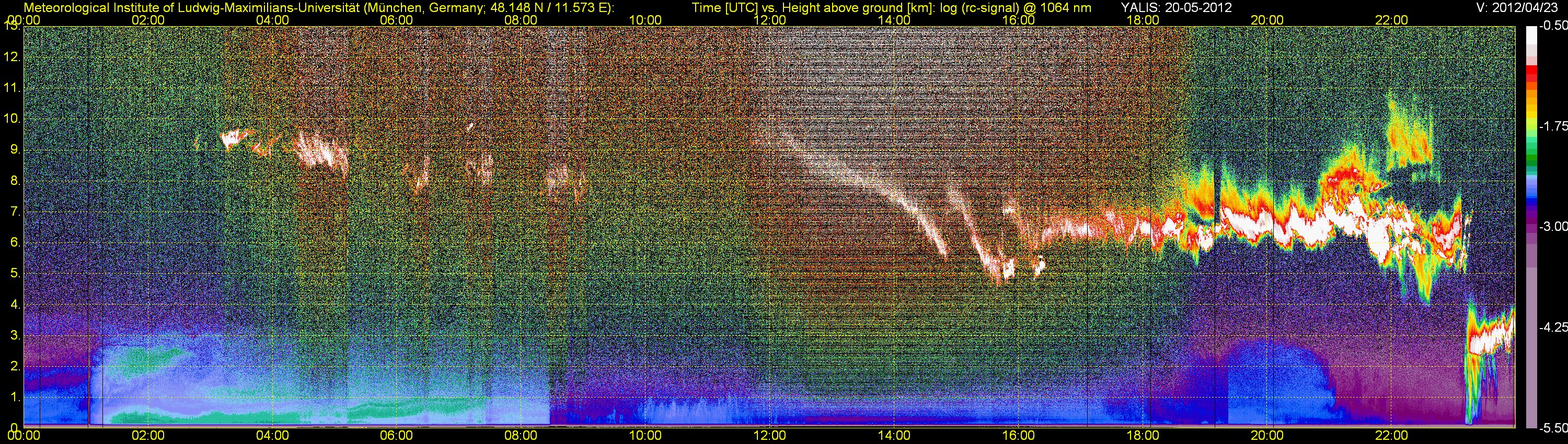Click the 7 km height axis label
Viewport: 1568px width, 444px height.
[x=15, y=212]
